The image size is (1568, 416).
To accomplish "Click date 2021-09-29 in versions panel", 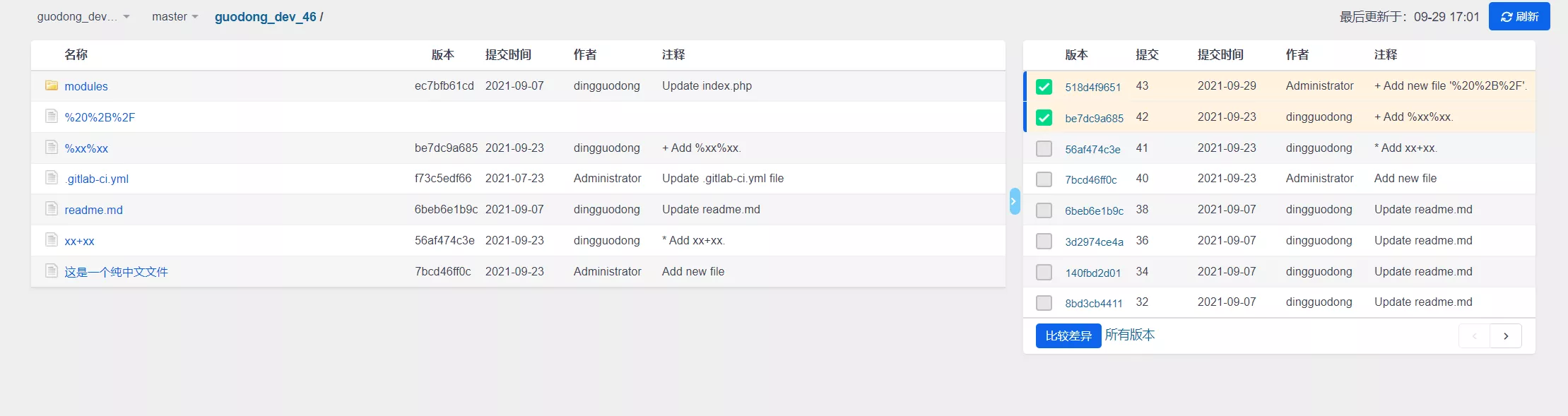I will [x=1227, y=85].
